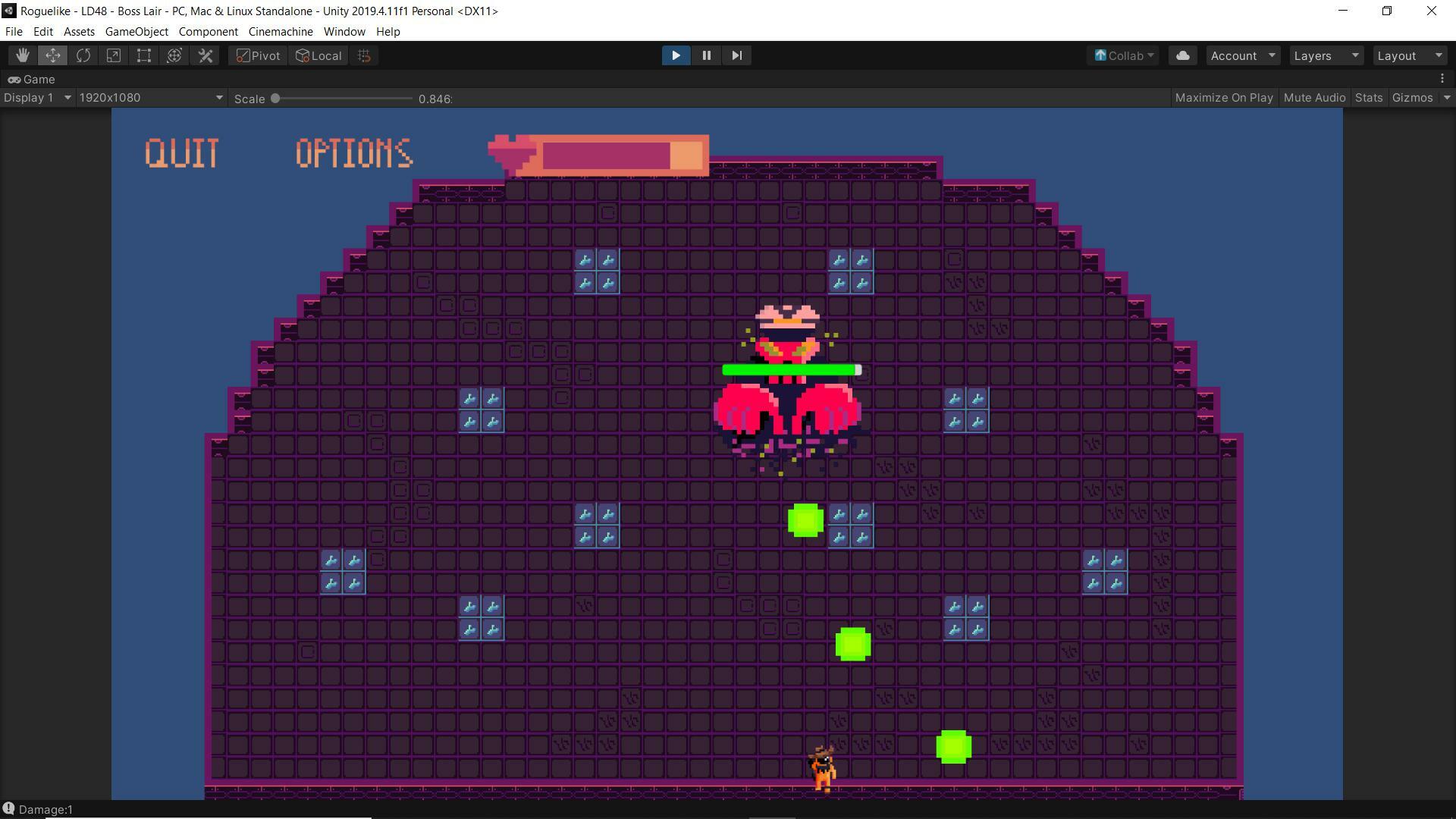Click the QUIT button in game
Screen dimensions: 1456x819
point(182,153)
